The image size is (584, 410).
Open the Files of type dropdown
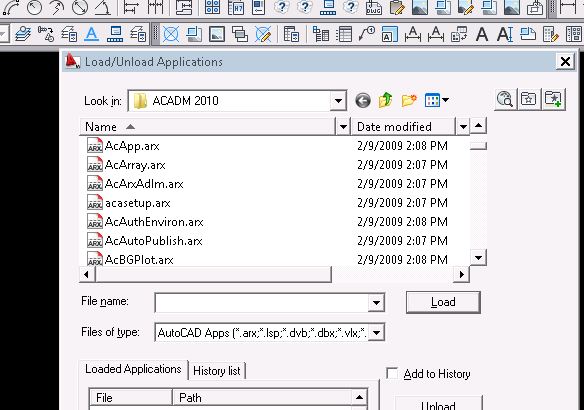pos(377,332)
